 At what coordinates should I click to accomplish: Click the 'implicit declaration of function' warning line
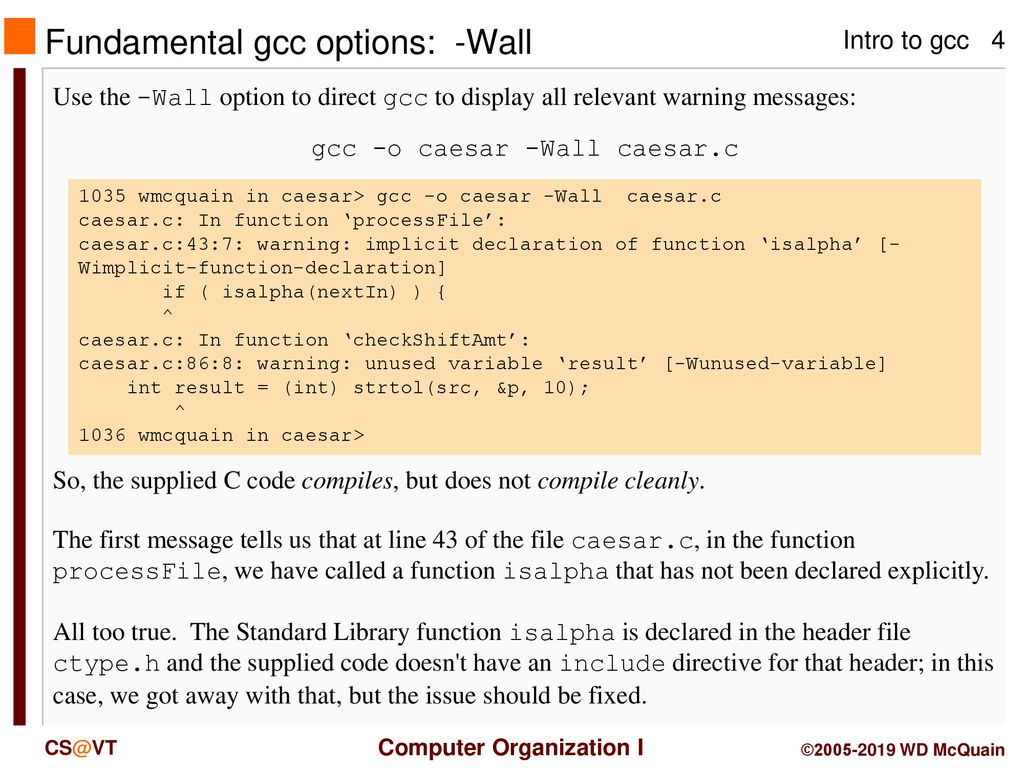(489, 244)
